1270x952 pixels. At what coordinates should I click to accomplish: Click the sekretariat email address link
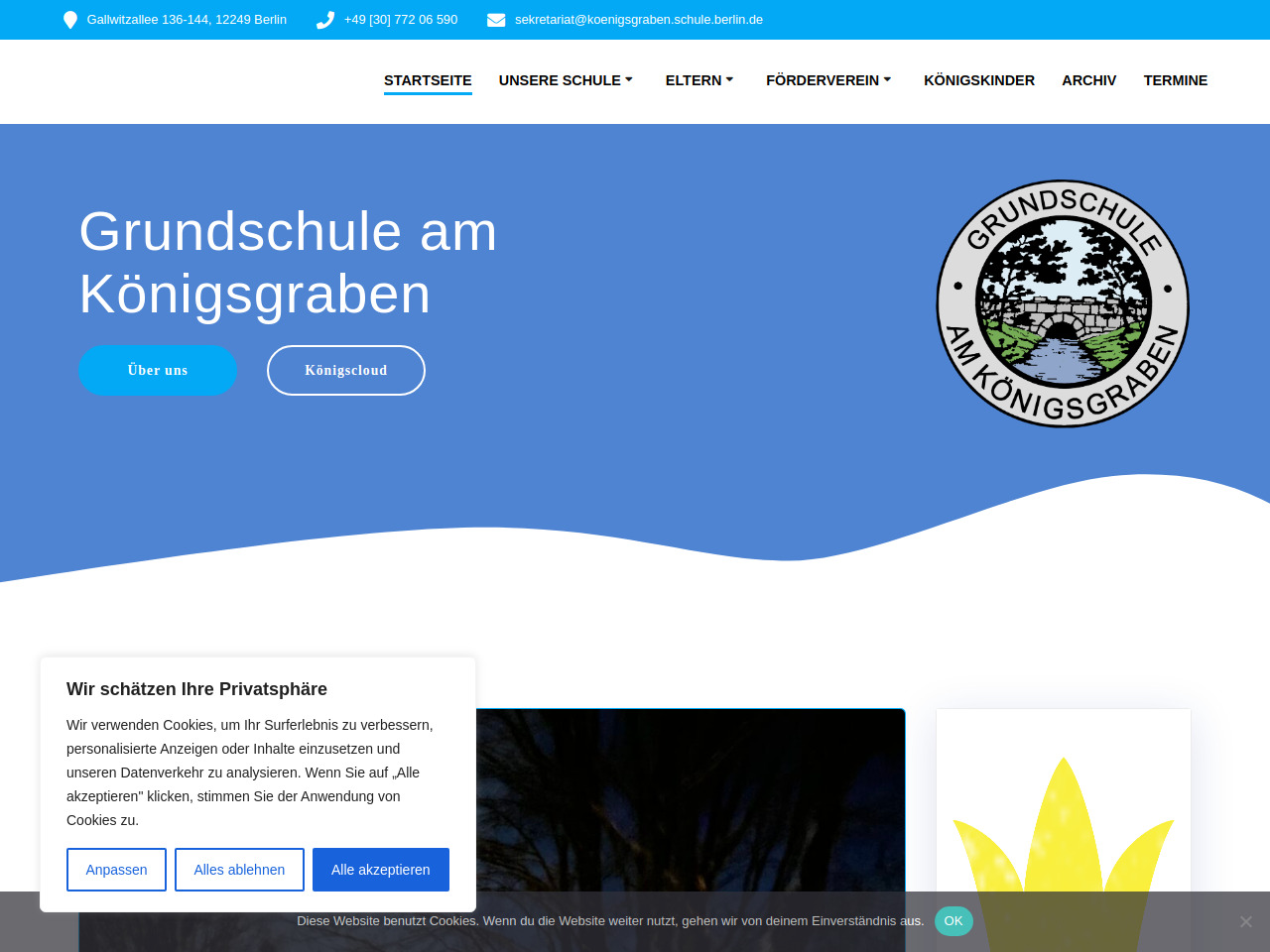pos(638,20)
